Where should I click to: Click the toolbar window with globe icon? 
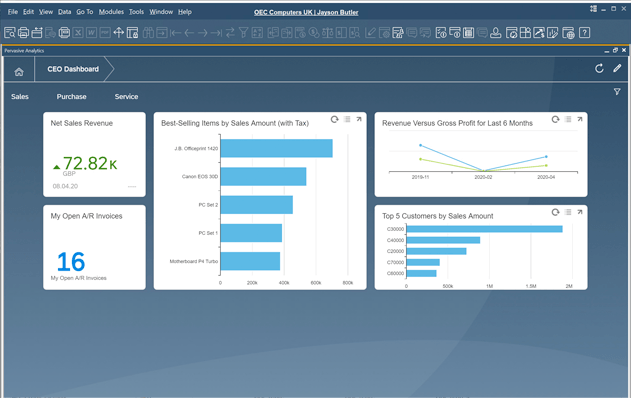568,33
